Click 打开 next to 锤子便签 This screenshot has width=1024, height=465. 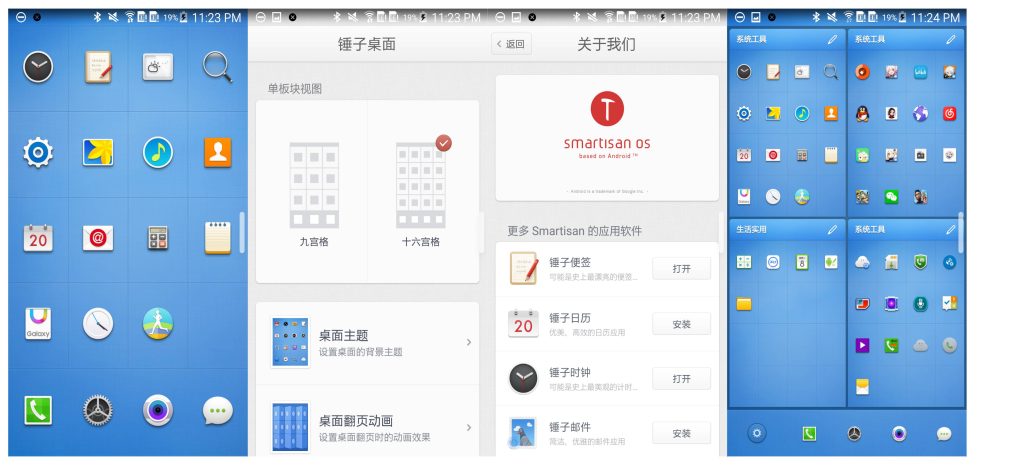[x=681, y=268]
